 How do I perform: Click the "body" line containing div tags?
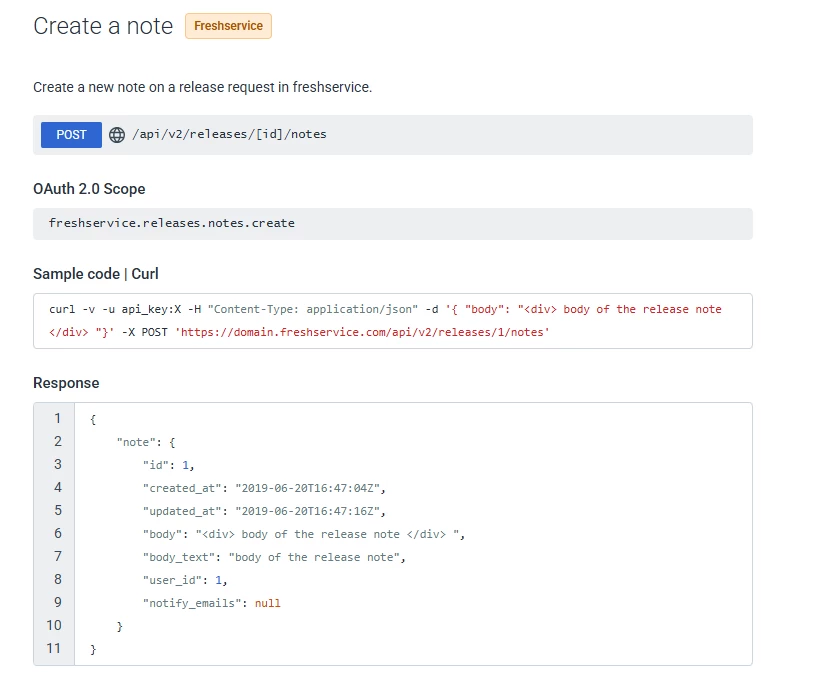point(304,535)
